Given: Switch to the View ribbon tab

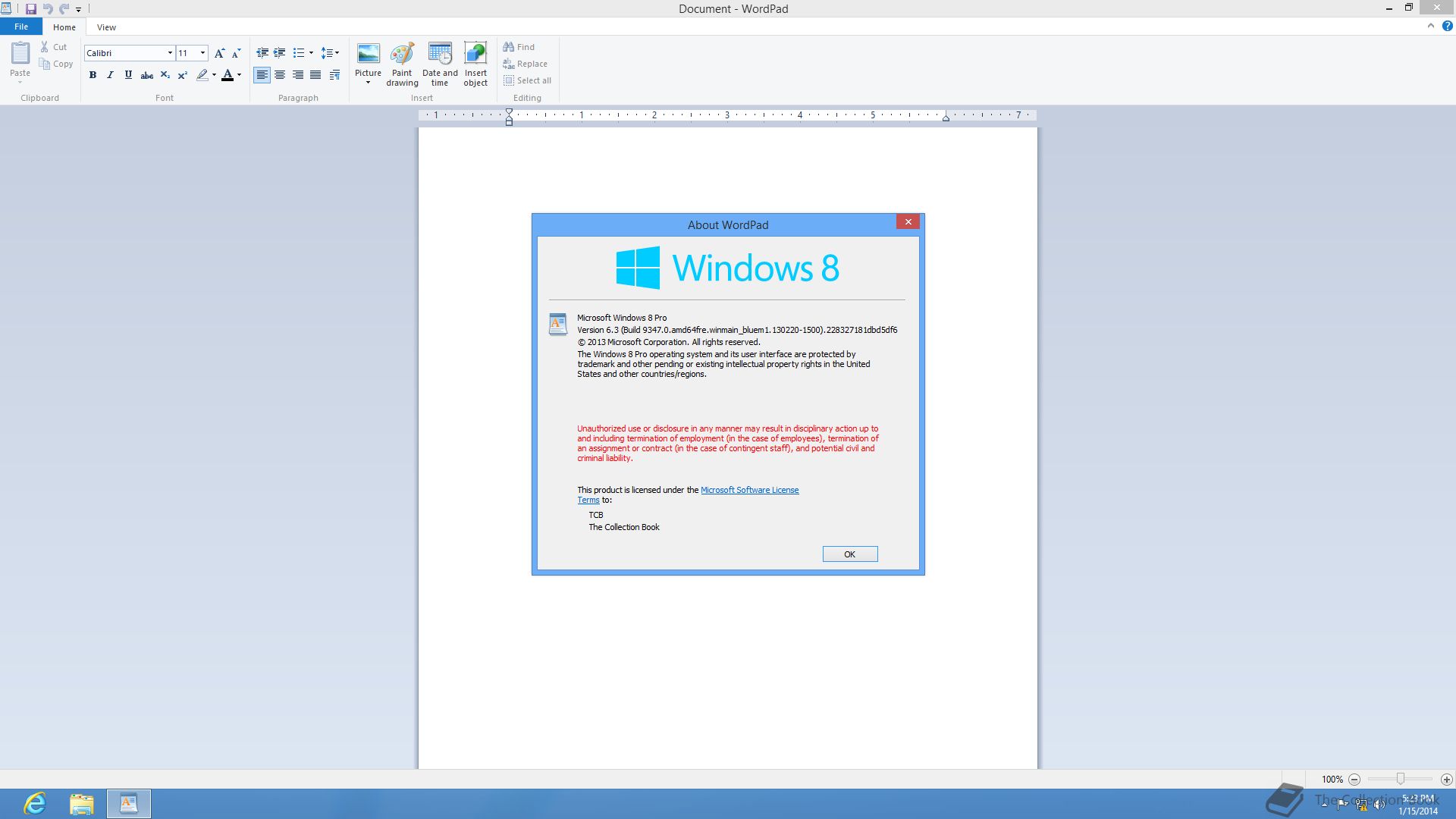Looking at the screenshot, I should click(x=106, y=27).
